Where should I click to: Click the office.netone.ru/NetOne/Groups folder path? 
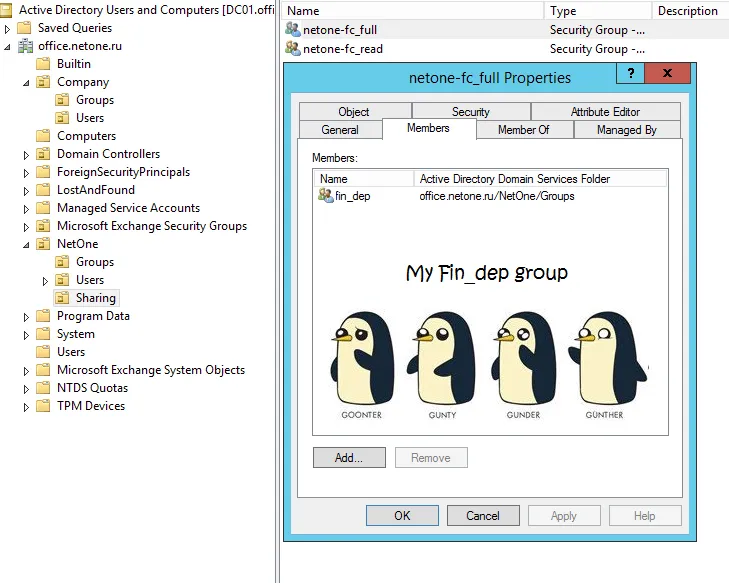point(497,196)
